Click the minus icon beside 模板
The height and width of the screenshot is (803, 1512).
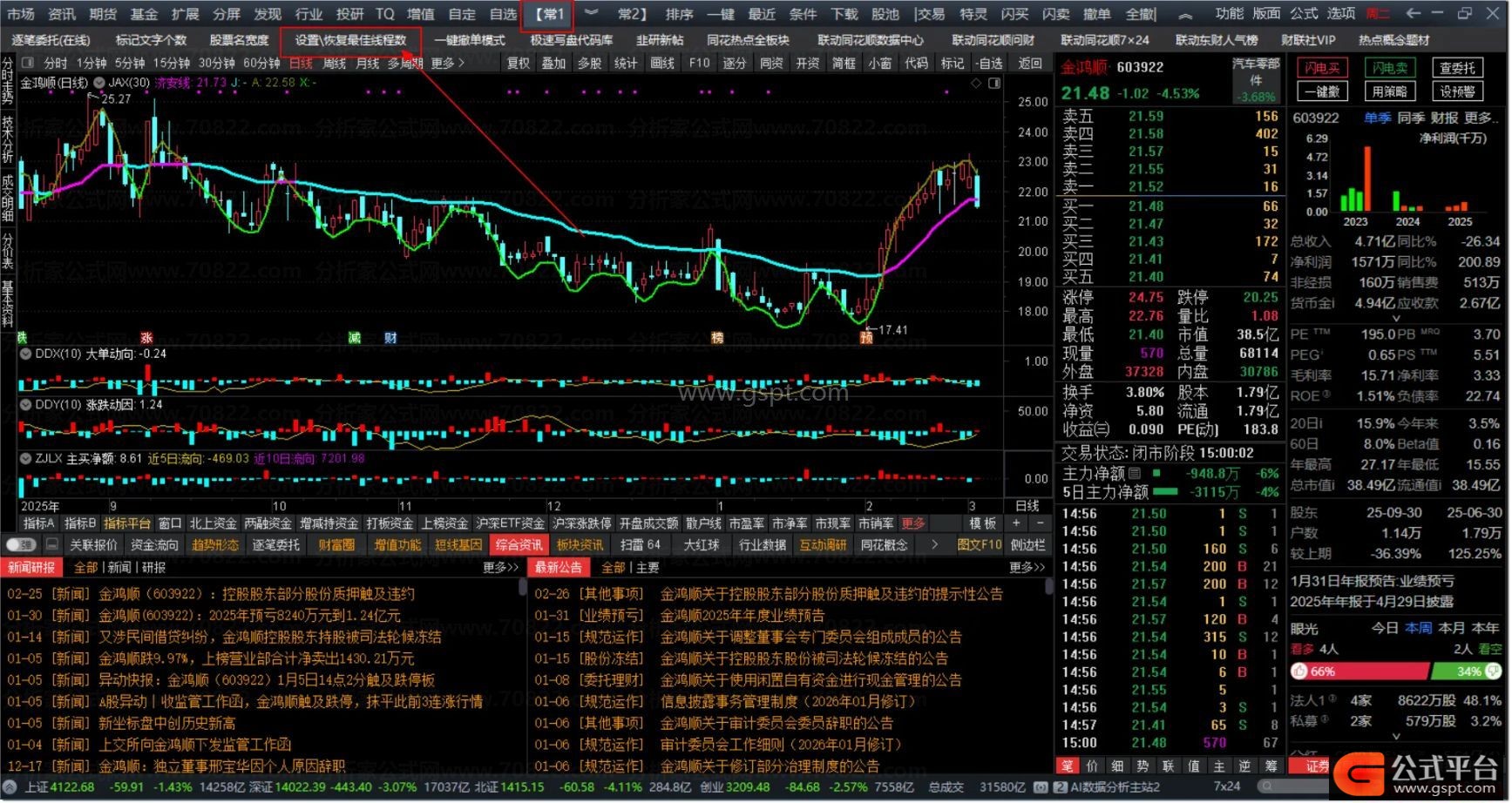[x=1040, y=523]
